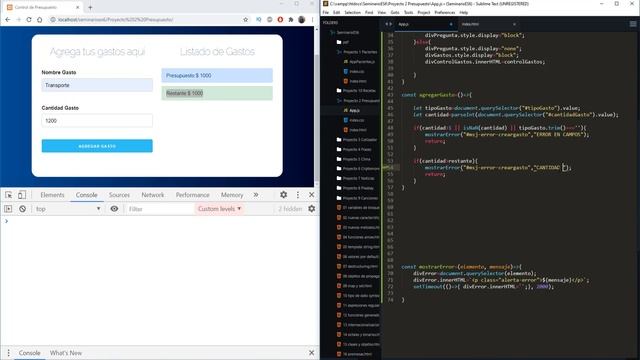
Task: Go to previous tab arrow in Sublime
Action: pos(387,24)
